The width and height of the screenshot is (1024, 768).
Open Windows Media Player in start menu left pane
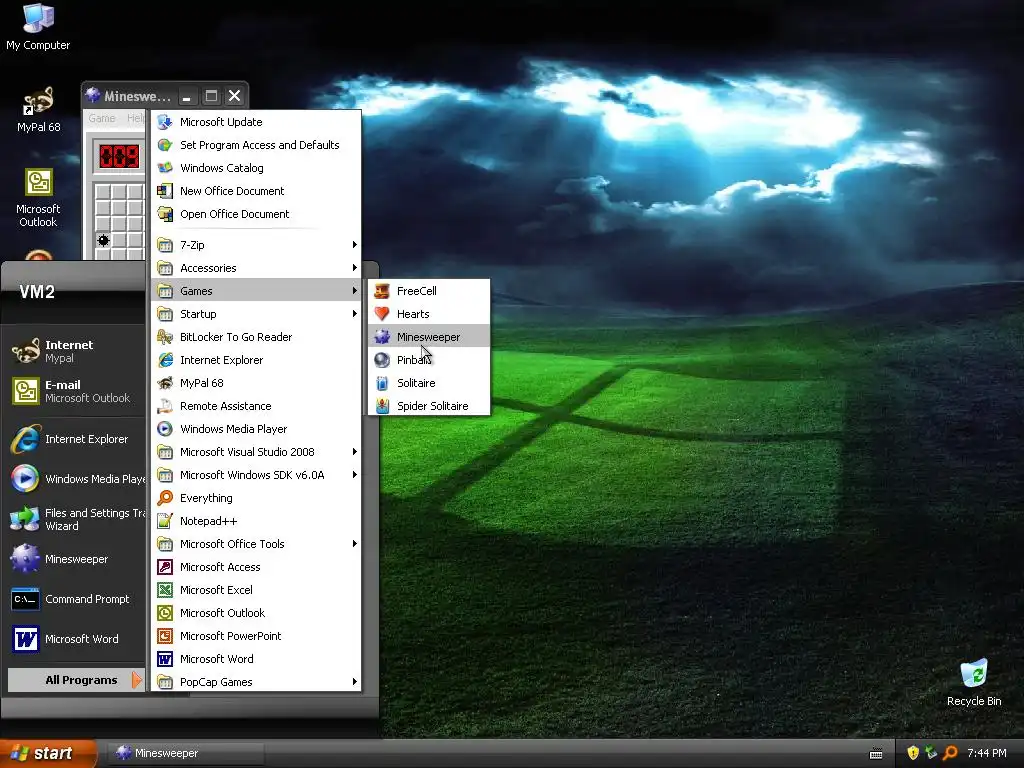pos(76,479)
